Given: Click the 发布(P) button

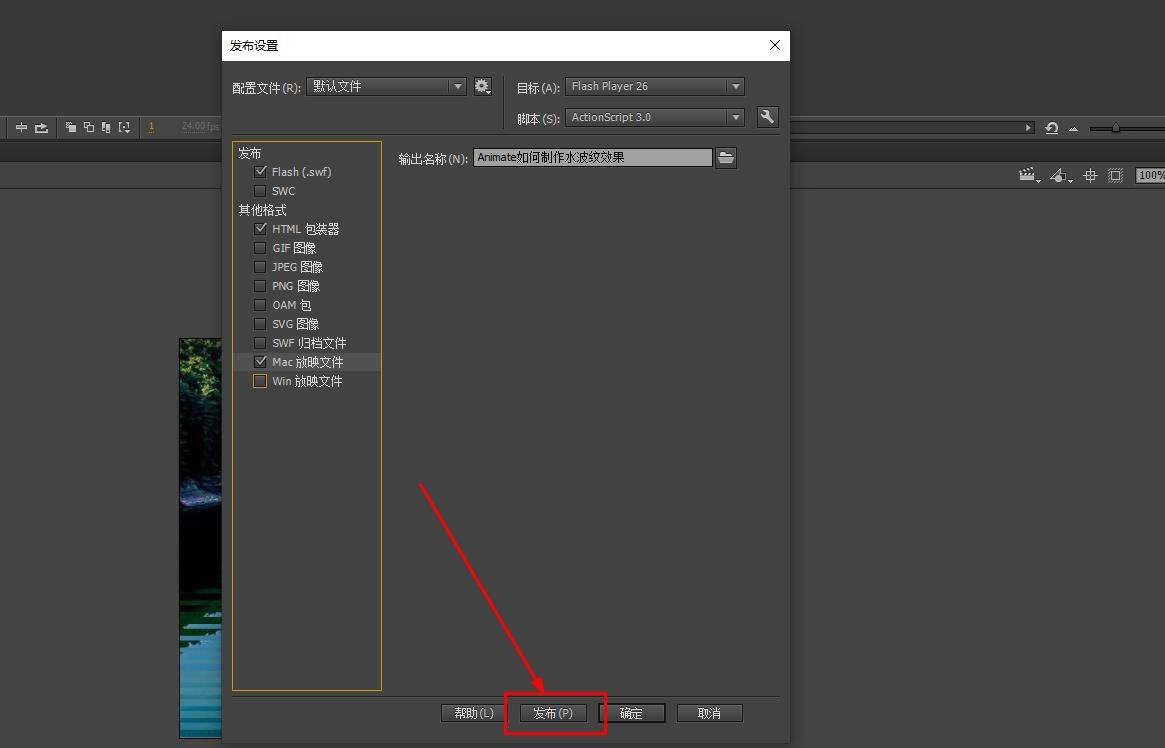Looking at the screenshot, I should click(553, 713).
